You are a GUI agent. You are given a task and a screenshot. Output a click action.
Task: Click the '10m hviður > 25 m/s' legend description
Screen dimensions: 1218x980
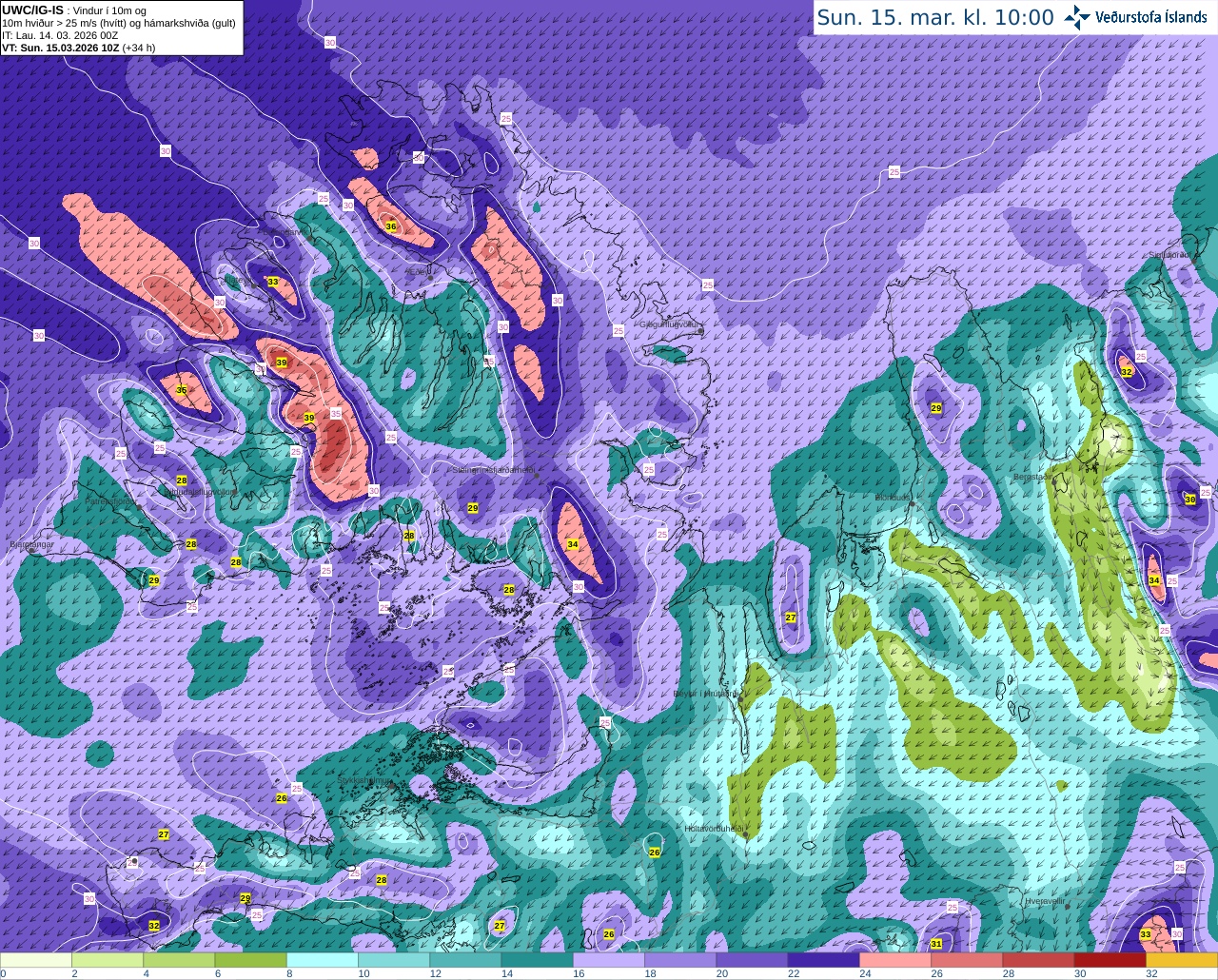click(119, 23)
